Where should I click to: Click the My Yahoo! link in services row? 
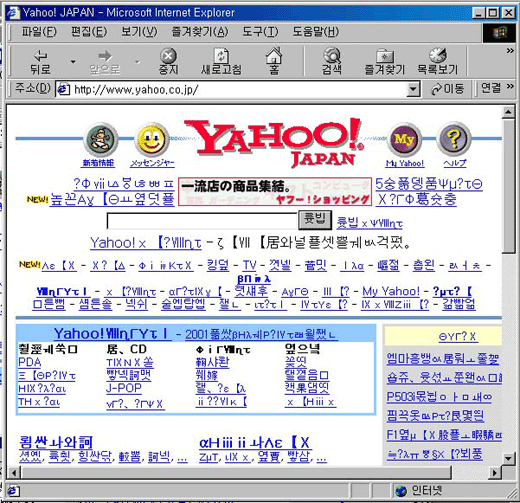(391, 291)
